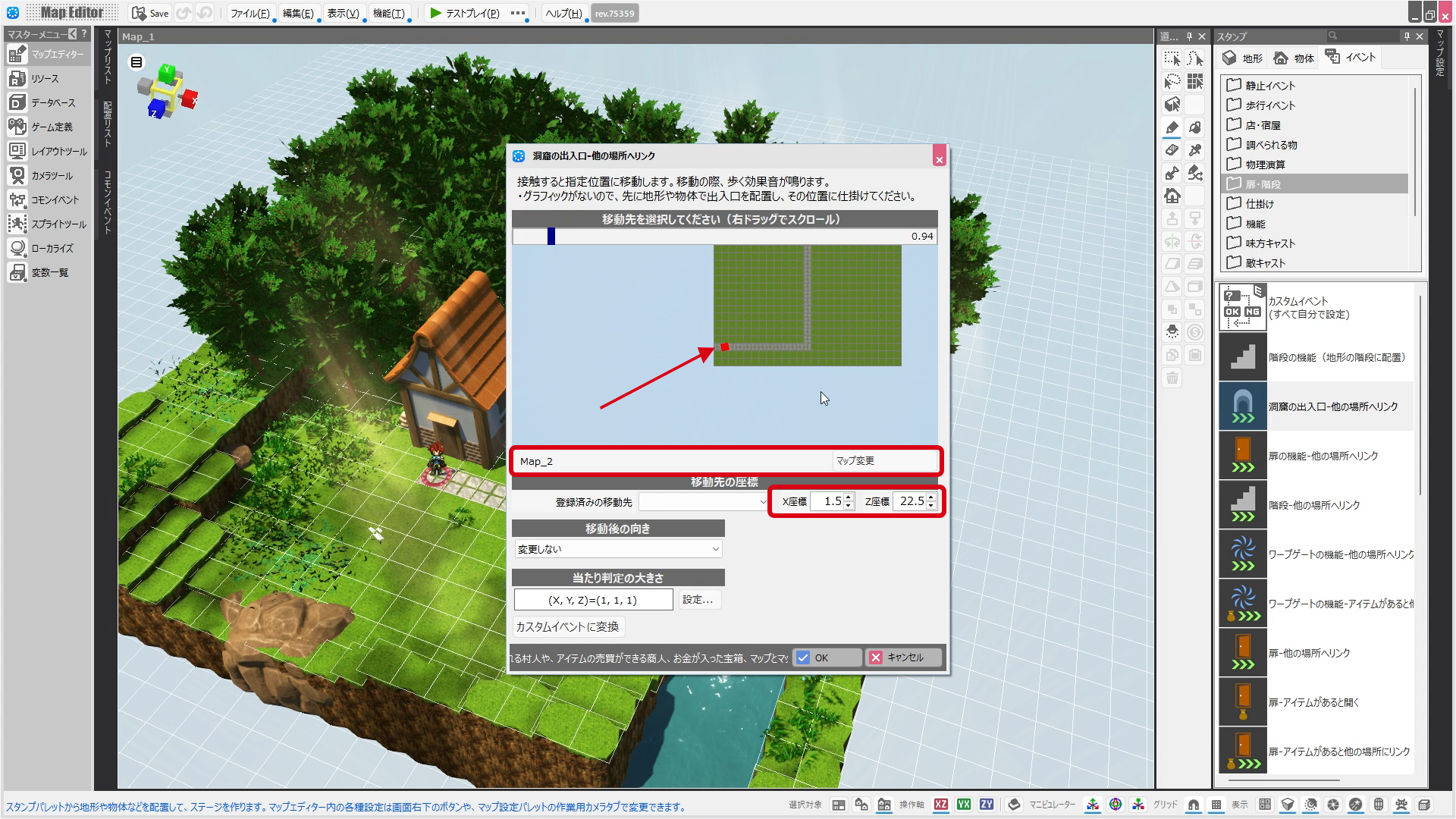This screenshot has width=1456, height=819.
Task: Select the eyedropper tool
Action: (x=1195, y=150)
